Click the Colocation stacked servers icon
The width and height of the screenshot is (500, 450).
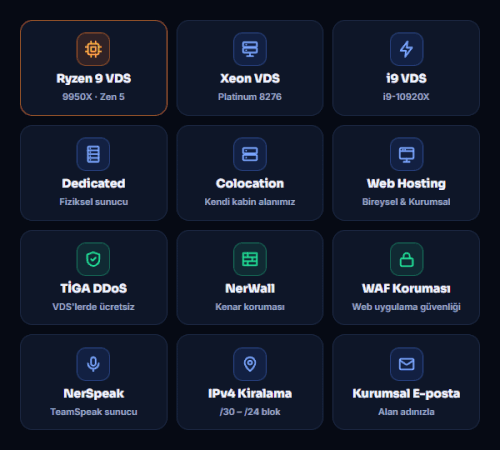click(x=250, y=154)
